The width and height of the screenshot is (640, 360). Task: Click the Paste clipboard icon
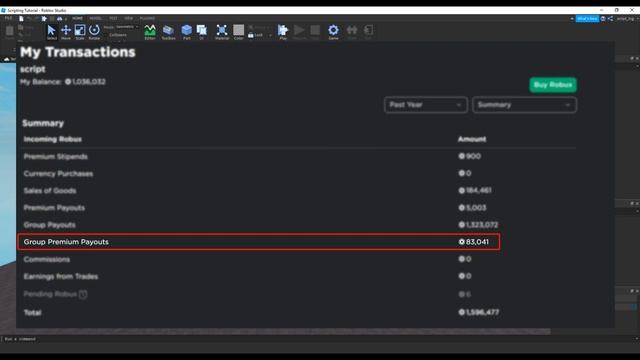coord(9,32)
